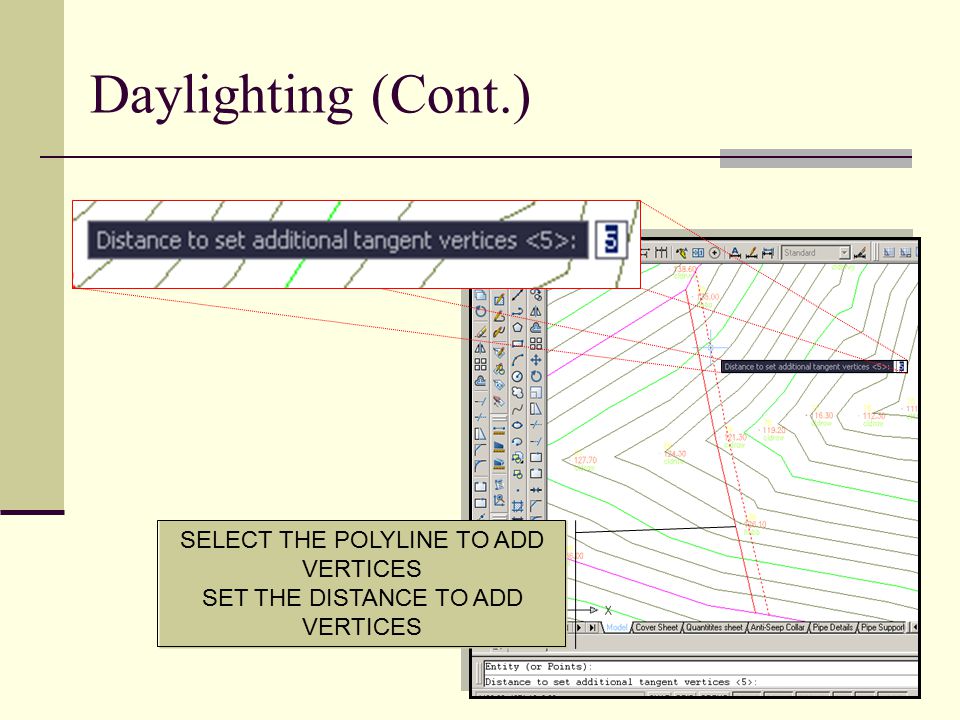Click the Insert Block tool
The image size is (960, 720).
(x=518, y=457)
